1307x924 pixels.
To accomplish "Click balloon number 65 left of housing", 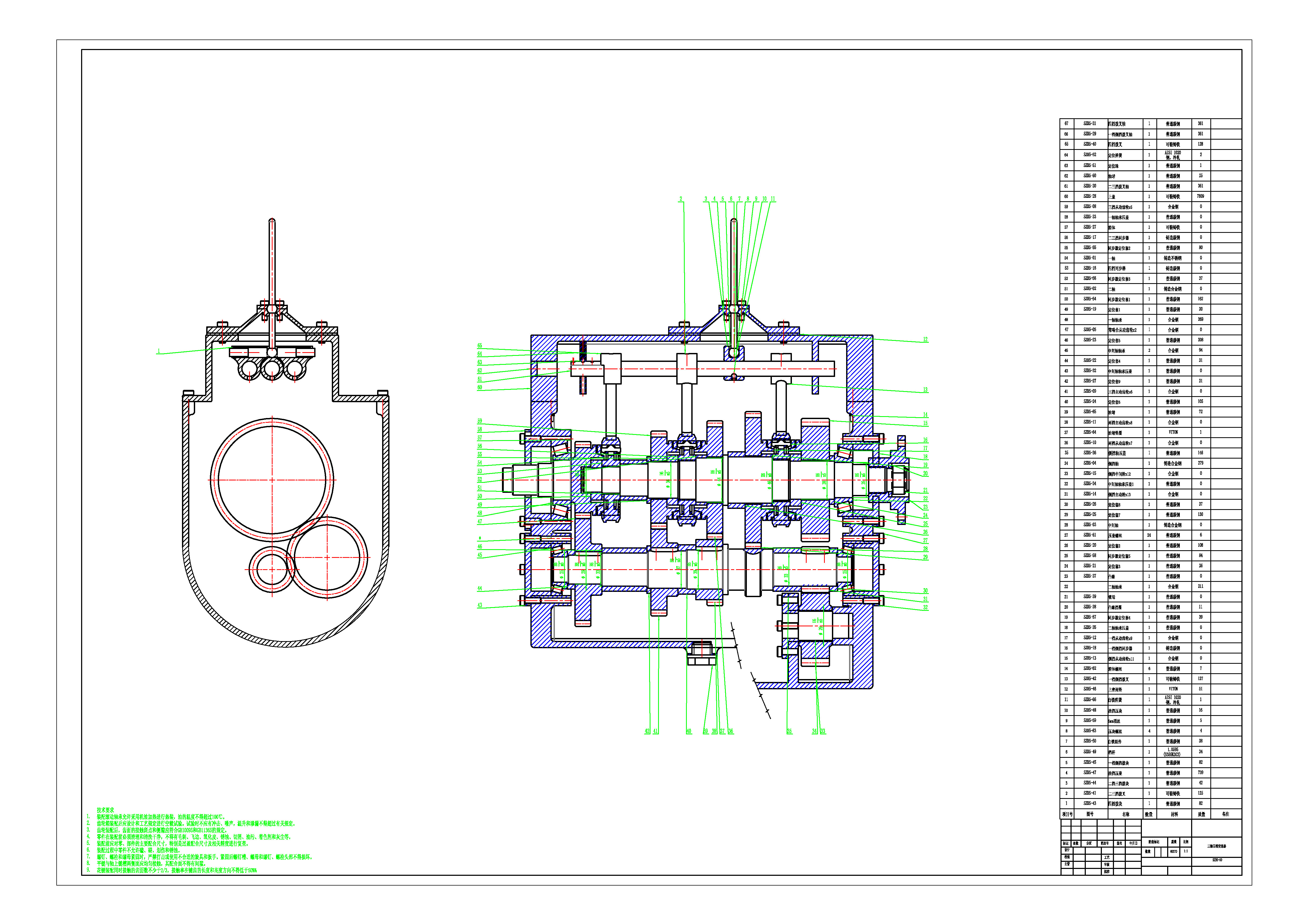I will pos(480,346).
